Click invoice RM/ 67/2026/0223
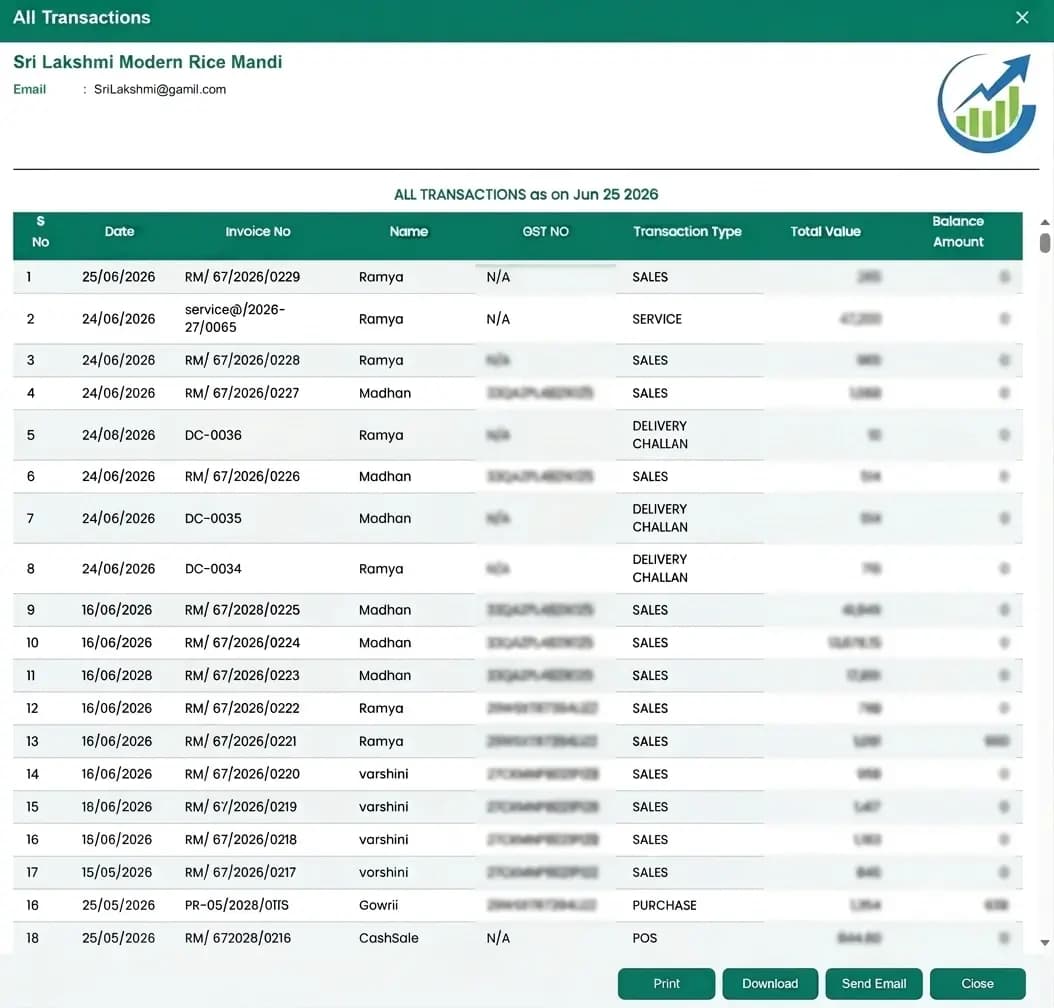The height and width of the screenshot is (1008, 1054). point(242,675)
